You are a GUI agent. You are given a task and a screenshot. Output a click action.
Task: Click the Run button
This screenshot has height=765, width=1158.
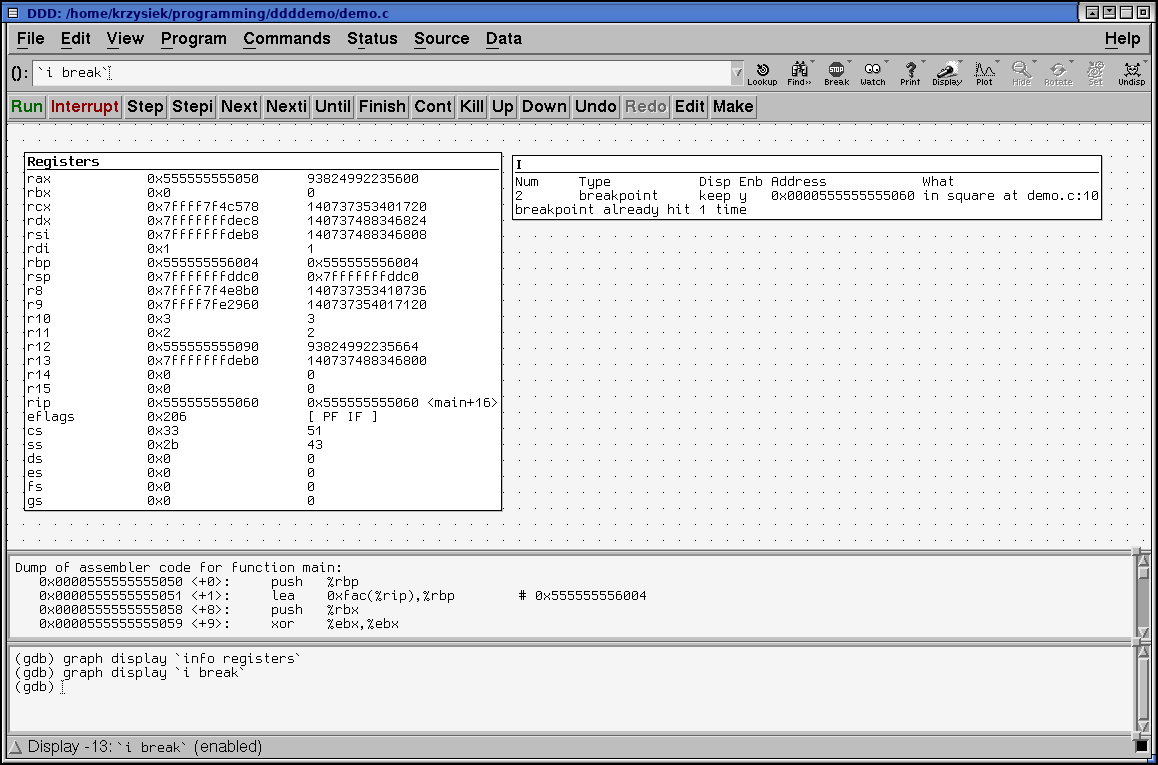tap(27, 106)
